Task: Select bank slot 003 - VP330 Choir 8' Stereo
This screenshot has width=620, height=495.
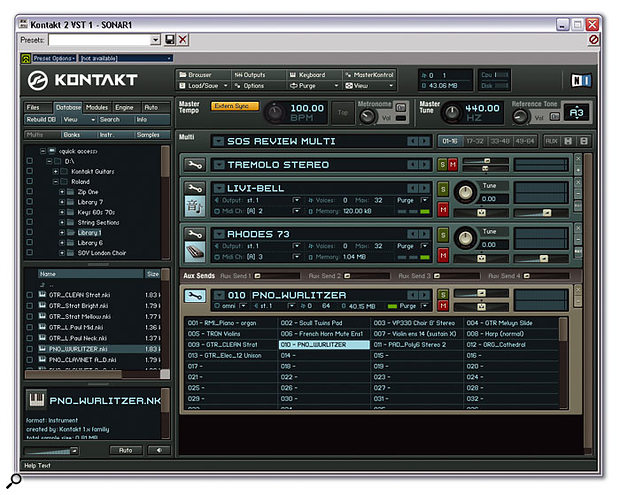Action: tap(417, 323)
